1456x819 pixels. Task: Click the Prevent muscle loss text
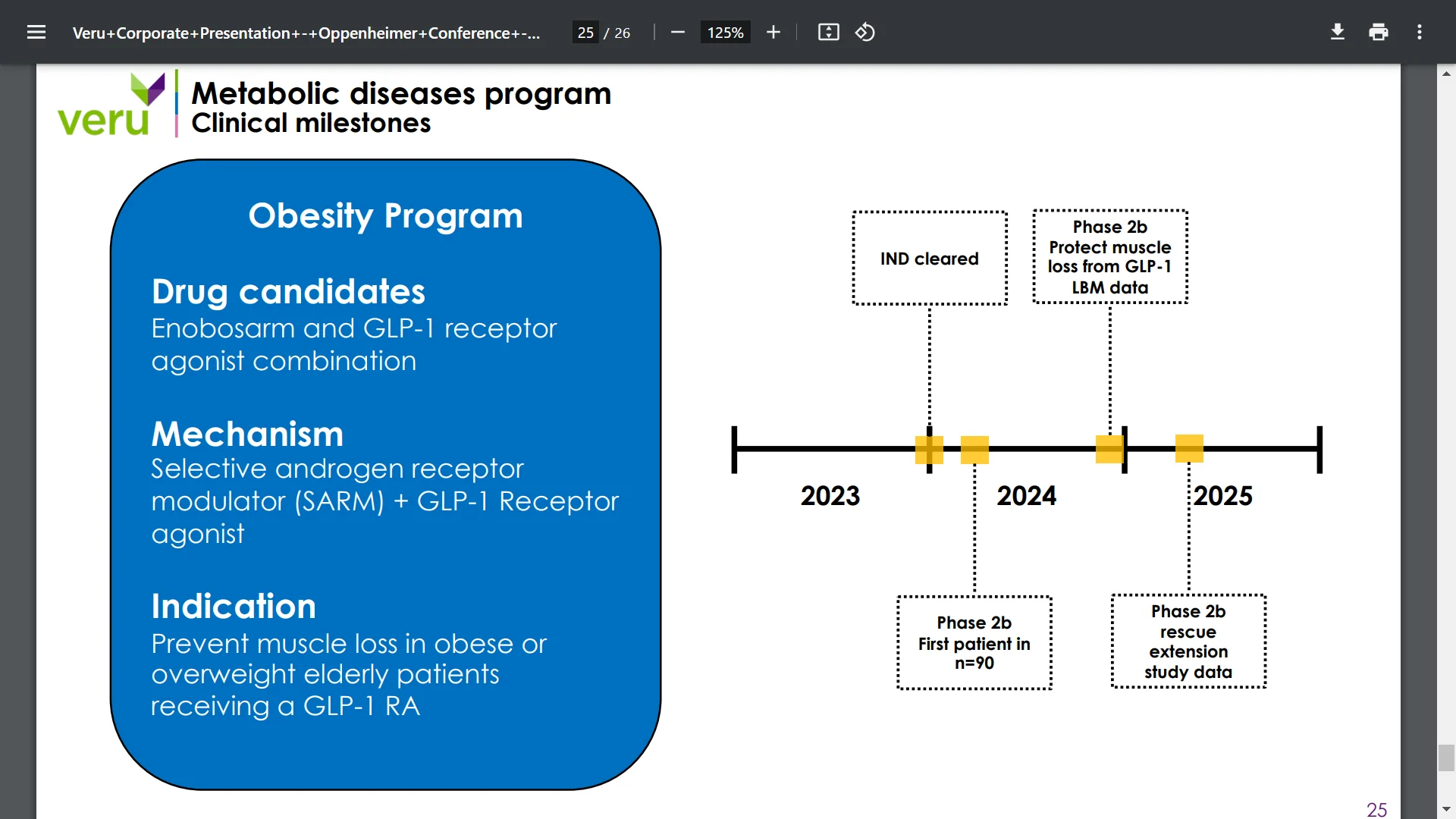coord(349,675)
